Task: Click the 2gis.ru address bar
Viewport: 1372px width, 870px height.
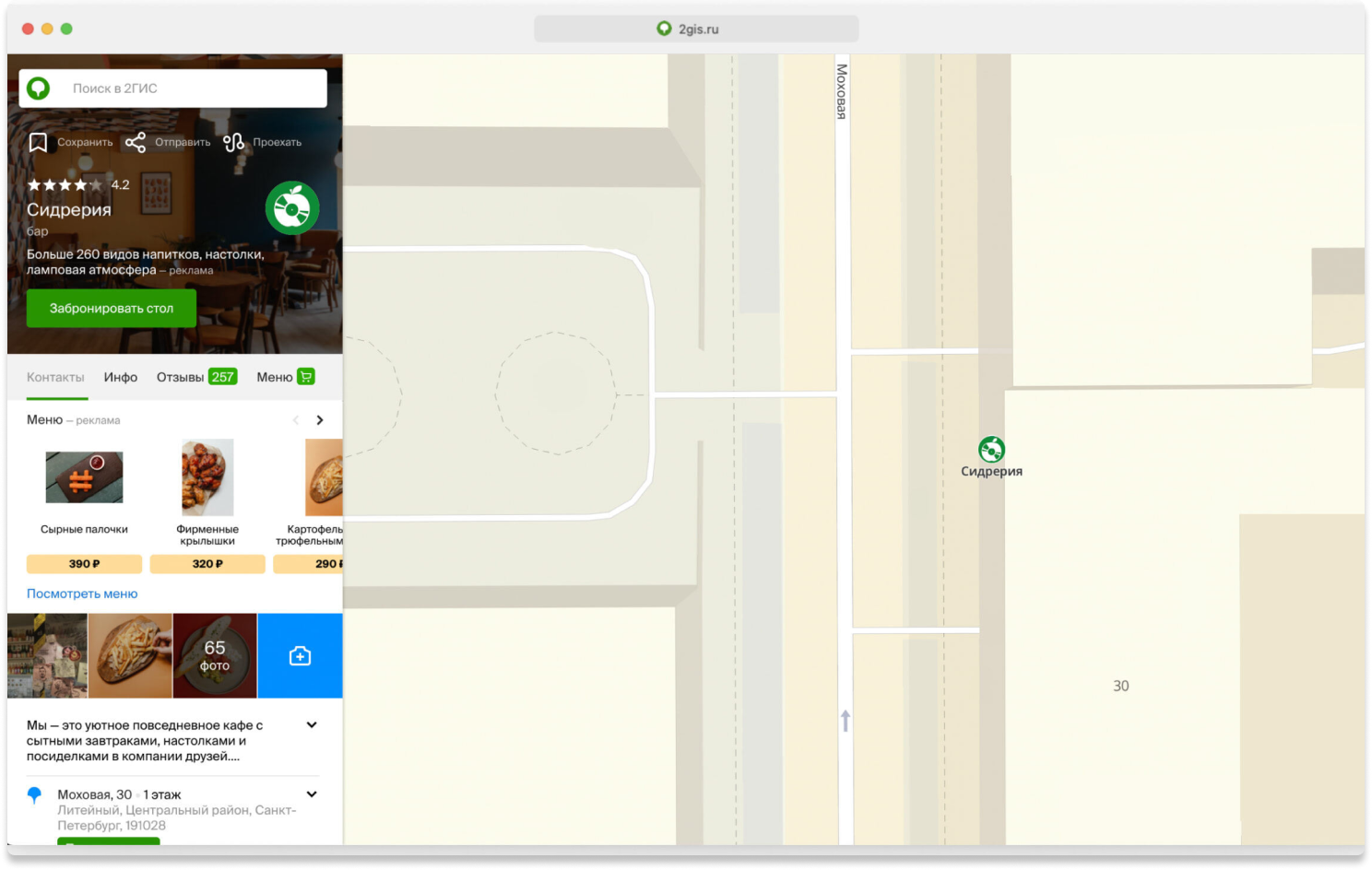Action: (696, 29)
